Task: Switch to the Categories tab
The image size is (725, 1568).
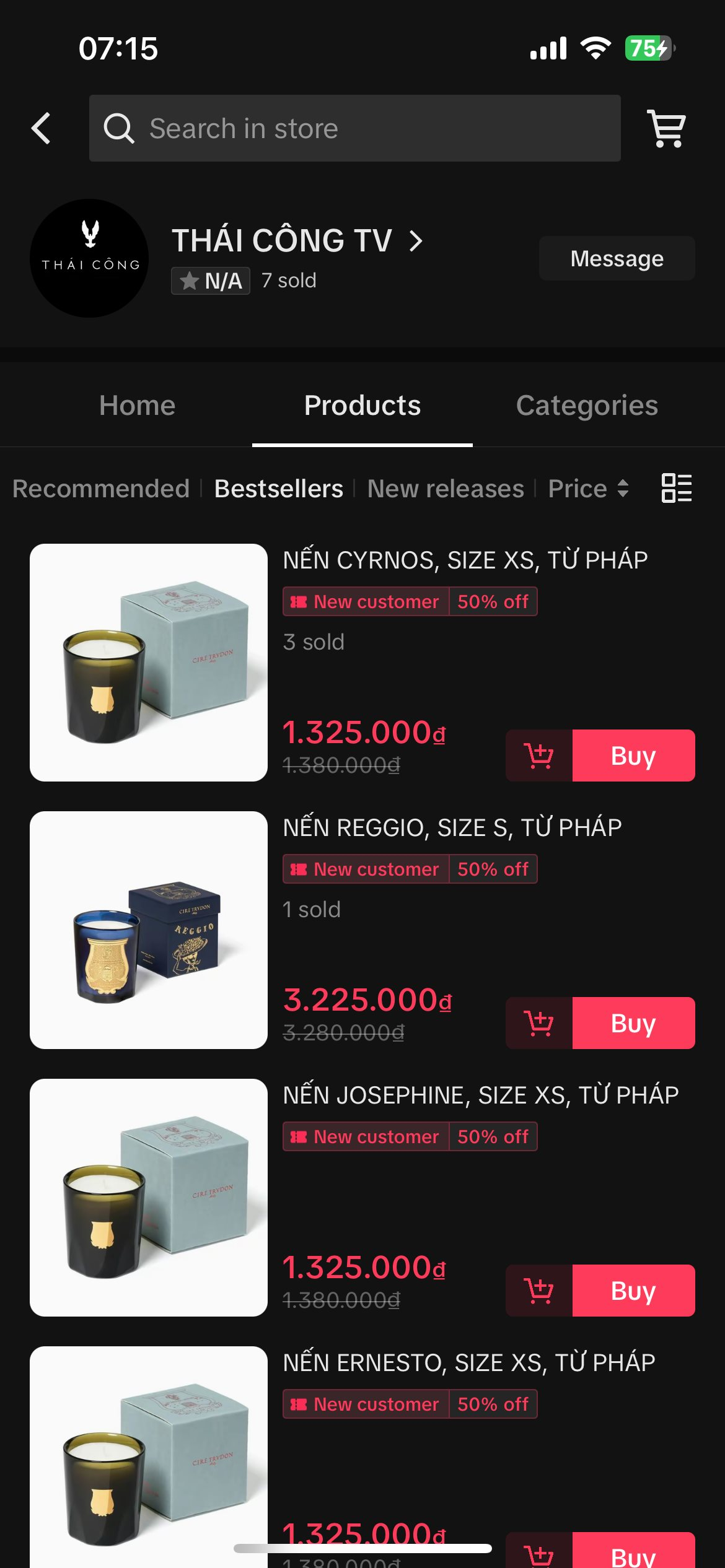Action: (x=586, y=406)
